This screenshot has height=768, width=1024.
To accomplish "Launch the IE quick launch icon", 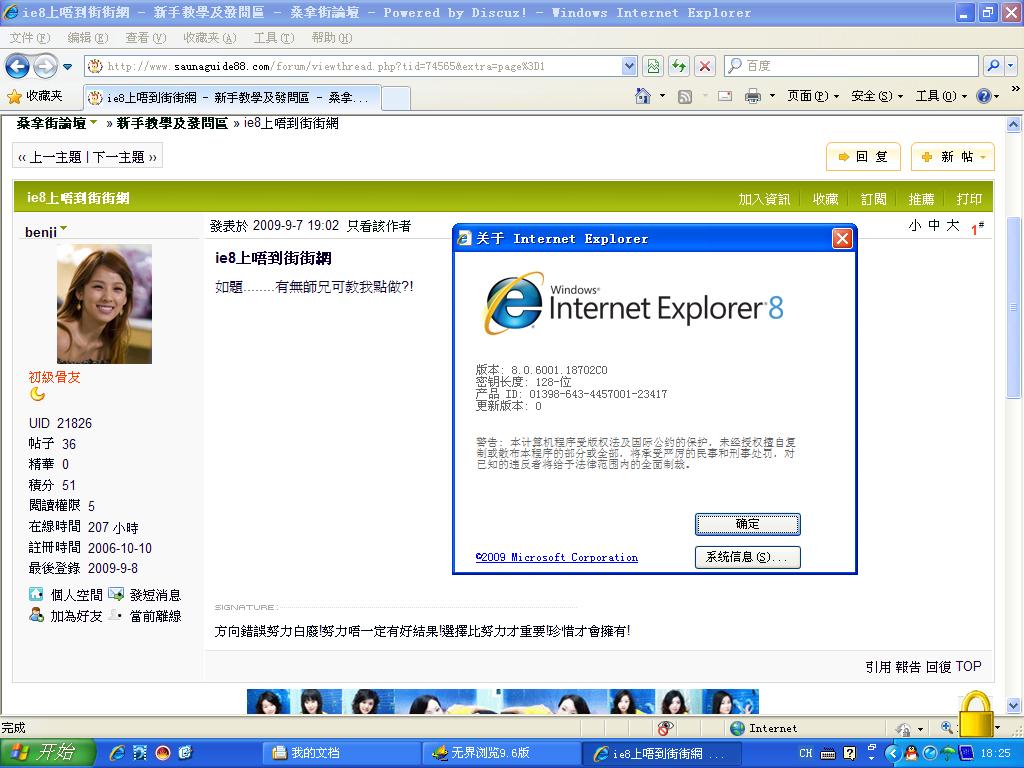I will pyautogui.click(x=118, y=753).
